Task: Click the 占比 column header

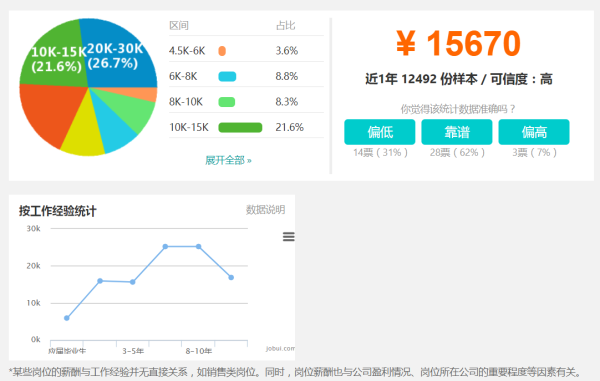Action: tap(285, 26)
